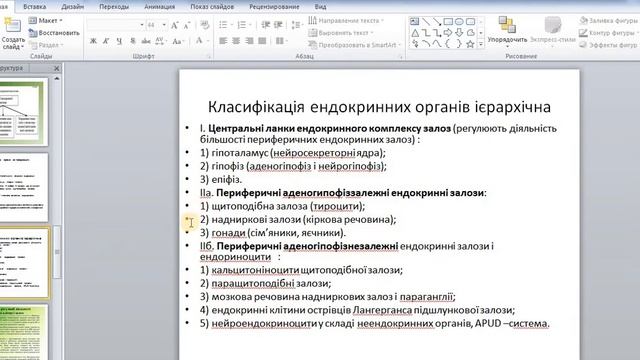
Task: Open Направление текста dropdown
Action: point(346,20)
